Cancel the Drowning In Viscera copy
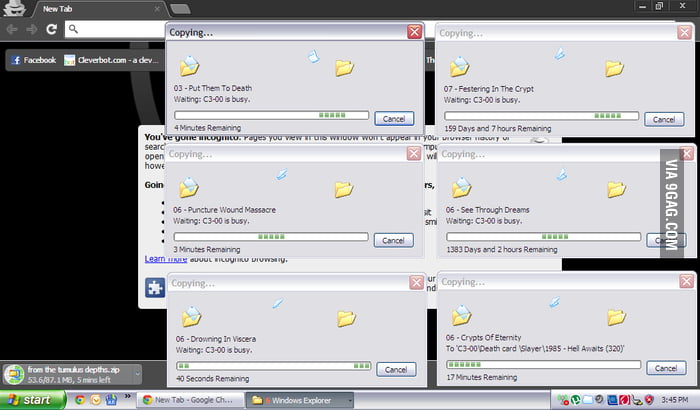 393,369
